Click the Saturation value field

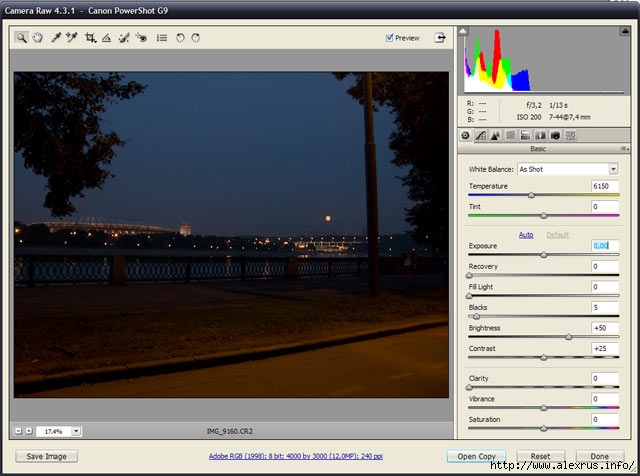tap(604, 420)
